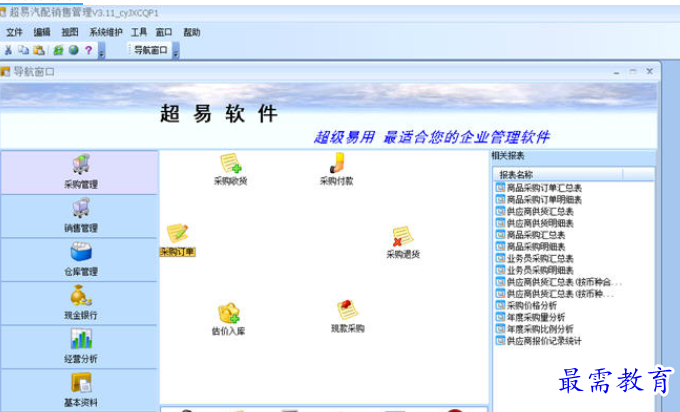Open the 采购收货 function
The height and width of the screenshot is (412, 680).
[x=230, y=170]
